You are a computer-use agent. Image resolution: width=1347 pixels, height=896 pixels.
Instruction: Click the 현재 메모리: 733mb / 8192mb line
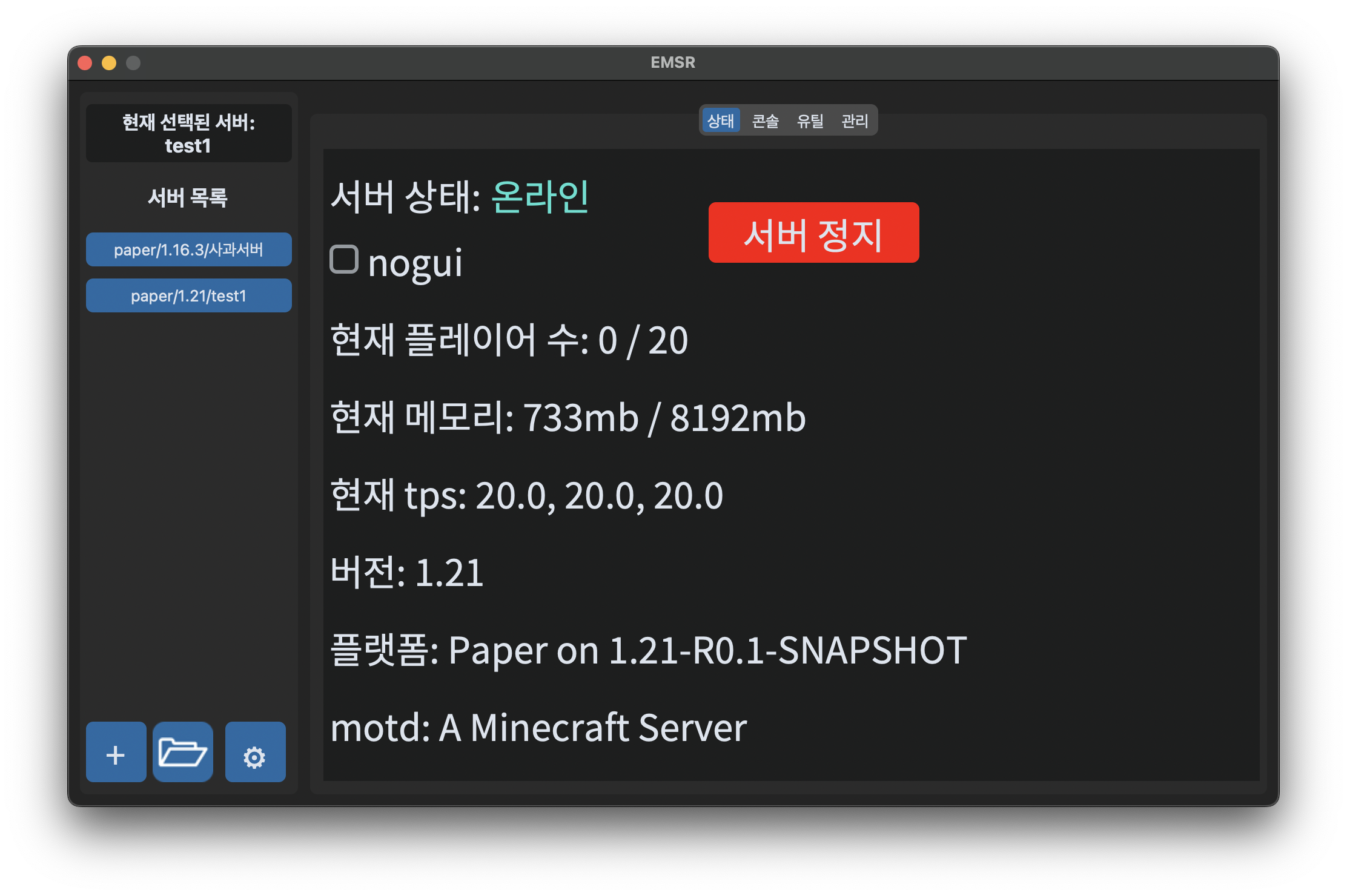click(x=568, y=418)
